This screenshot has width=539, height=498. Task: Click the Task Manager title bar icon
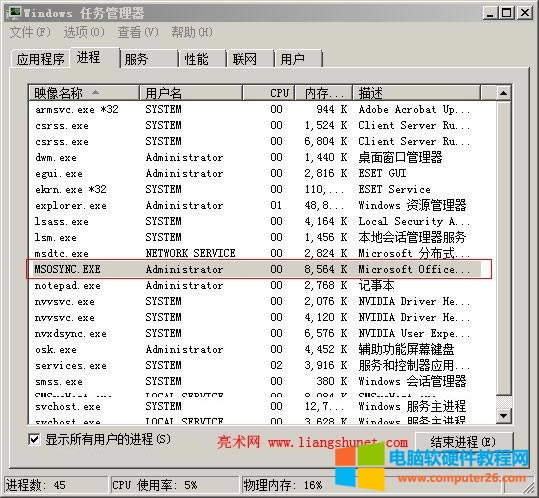click(14, 12)
